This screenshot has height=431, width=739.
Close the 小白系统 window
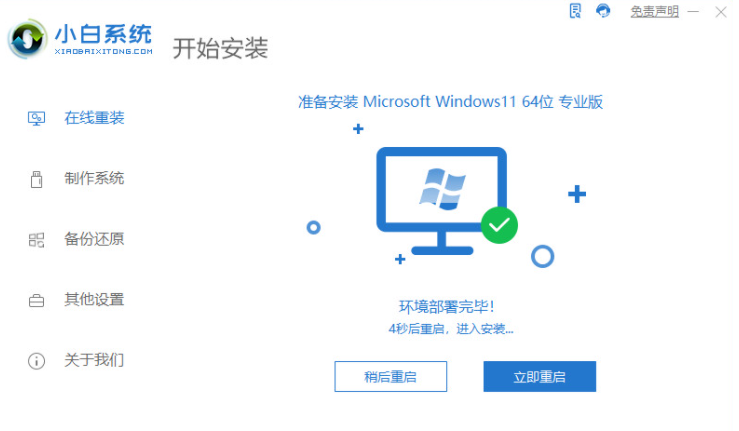[x=721, y=12]
